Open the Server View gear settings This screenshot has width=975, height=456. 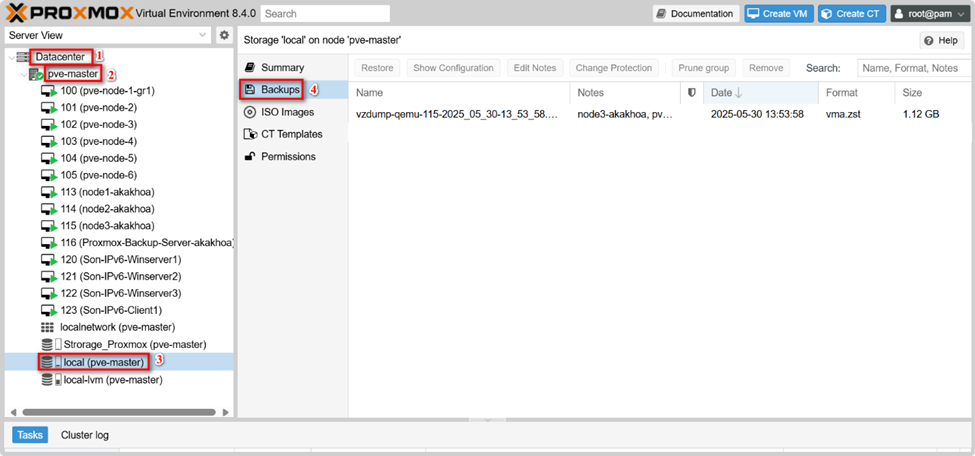pyautogui.click(x=224, y=36)
